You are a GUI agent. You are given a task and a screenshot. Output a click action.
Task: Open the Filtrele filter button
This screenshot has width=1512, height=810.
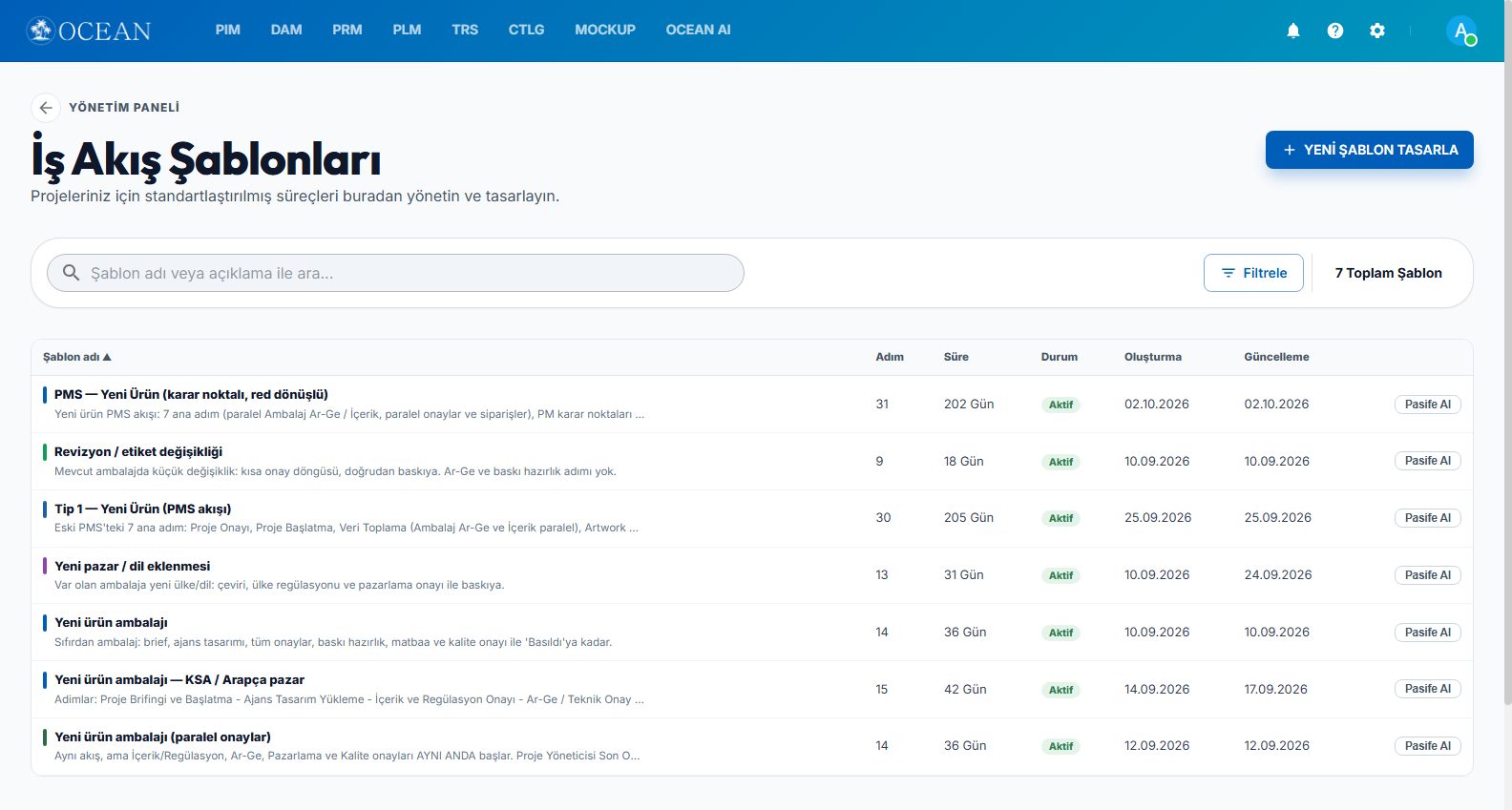1253,273
